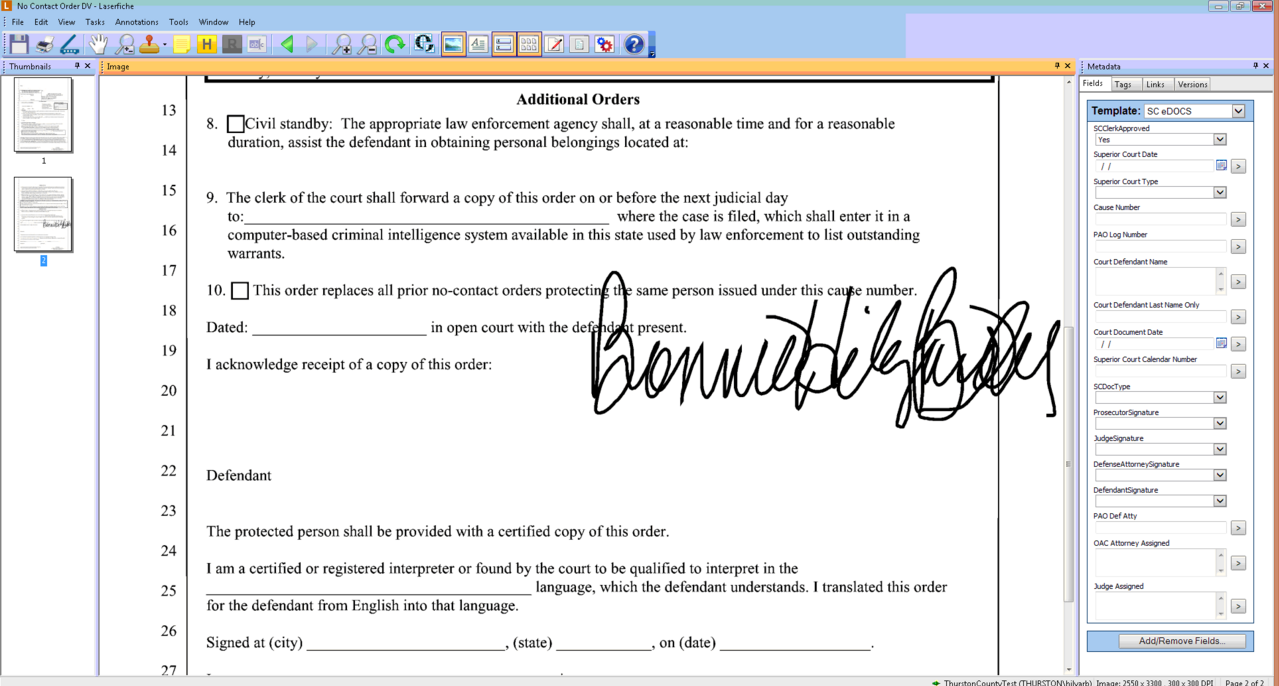Open the ProsecutorSignature dropdown

[x=1219, y=424]
